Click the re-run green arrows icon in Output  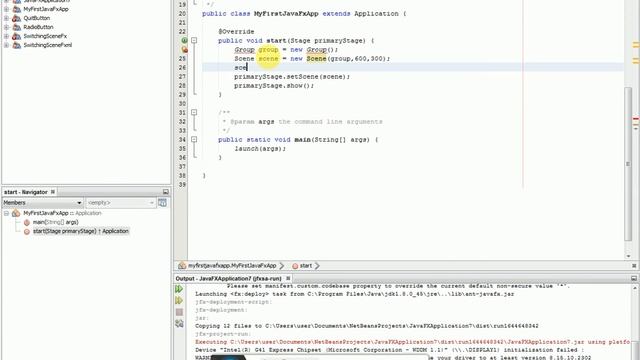pos(179,289)
